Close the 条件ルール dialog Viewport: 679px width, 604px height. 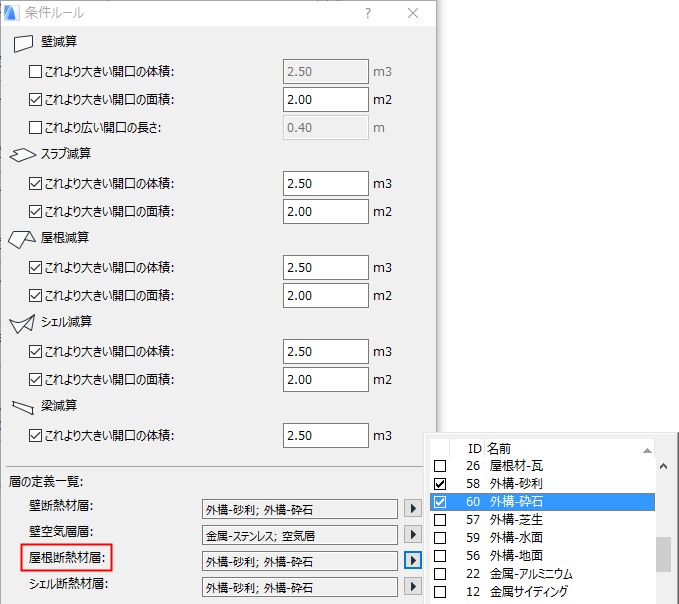coord(413,13)
